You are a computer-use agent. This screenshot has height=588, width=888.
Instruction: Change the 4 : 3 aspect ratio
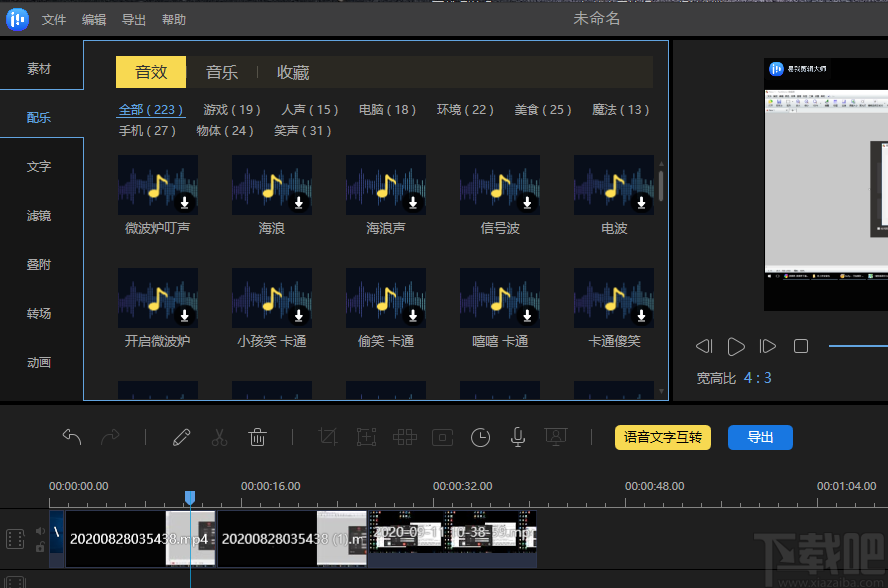point(757,378)
